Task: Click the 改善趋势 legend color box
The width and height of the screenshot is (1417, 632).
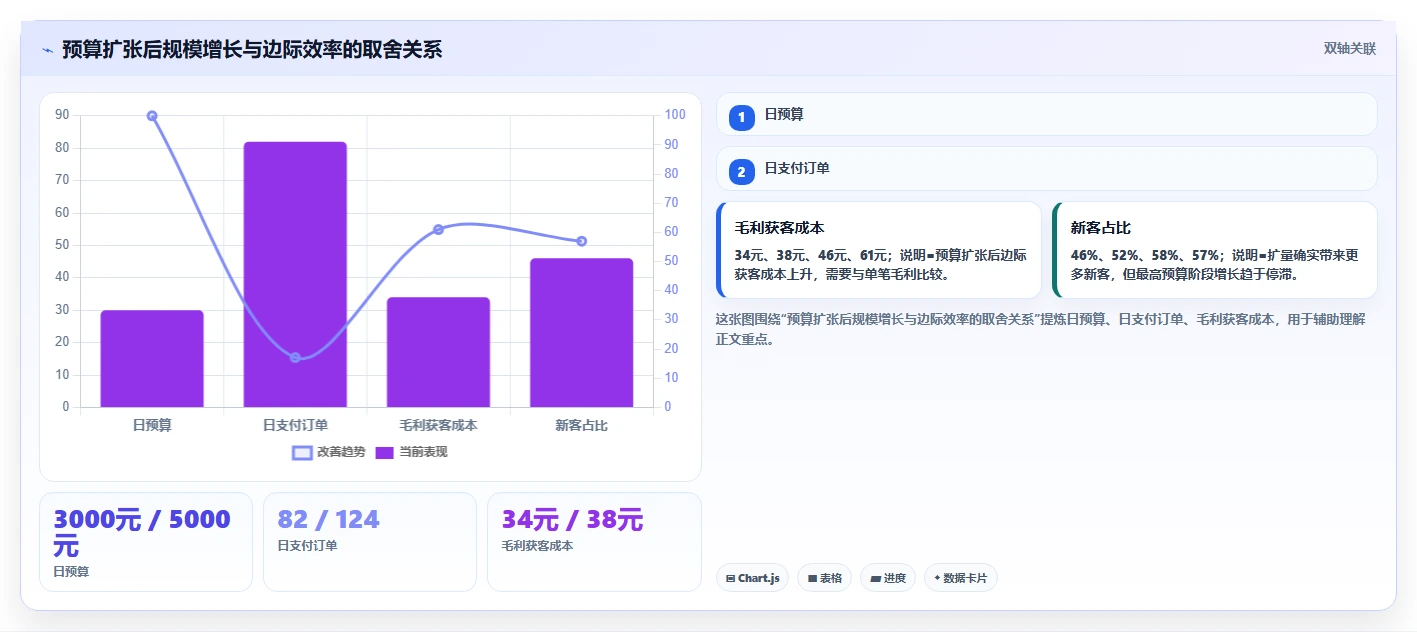Action: [302, 452]
